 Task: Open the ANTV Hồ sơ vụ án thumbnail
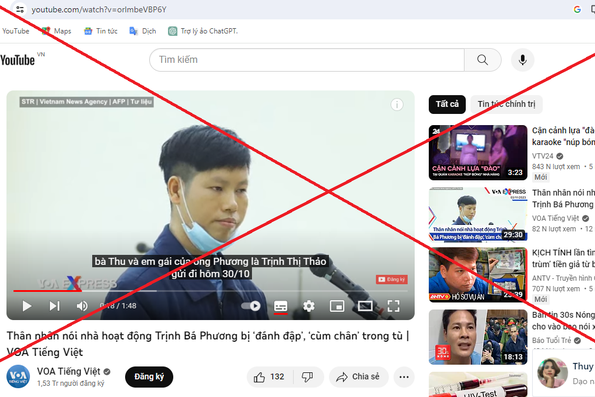click(x=478, y=275)
